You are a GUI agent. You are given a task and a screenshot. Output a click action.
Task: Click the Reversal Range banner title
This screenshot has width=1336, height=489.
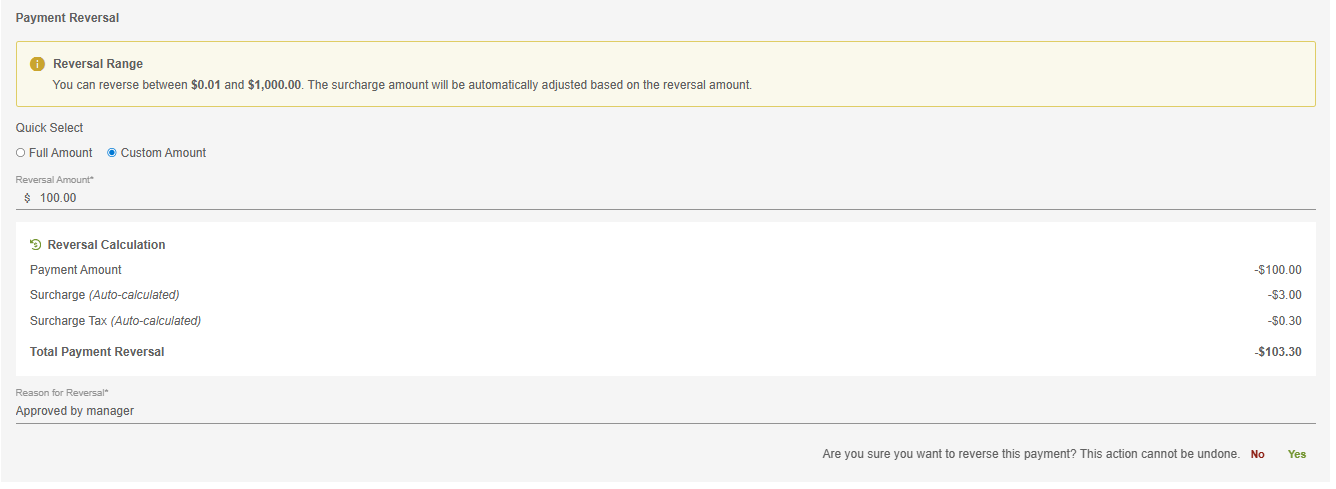(98, 64)
